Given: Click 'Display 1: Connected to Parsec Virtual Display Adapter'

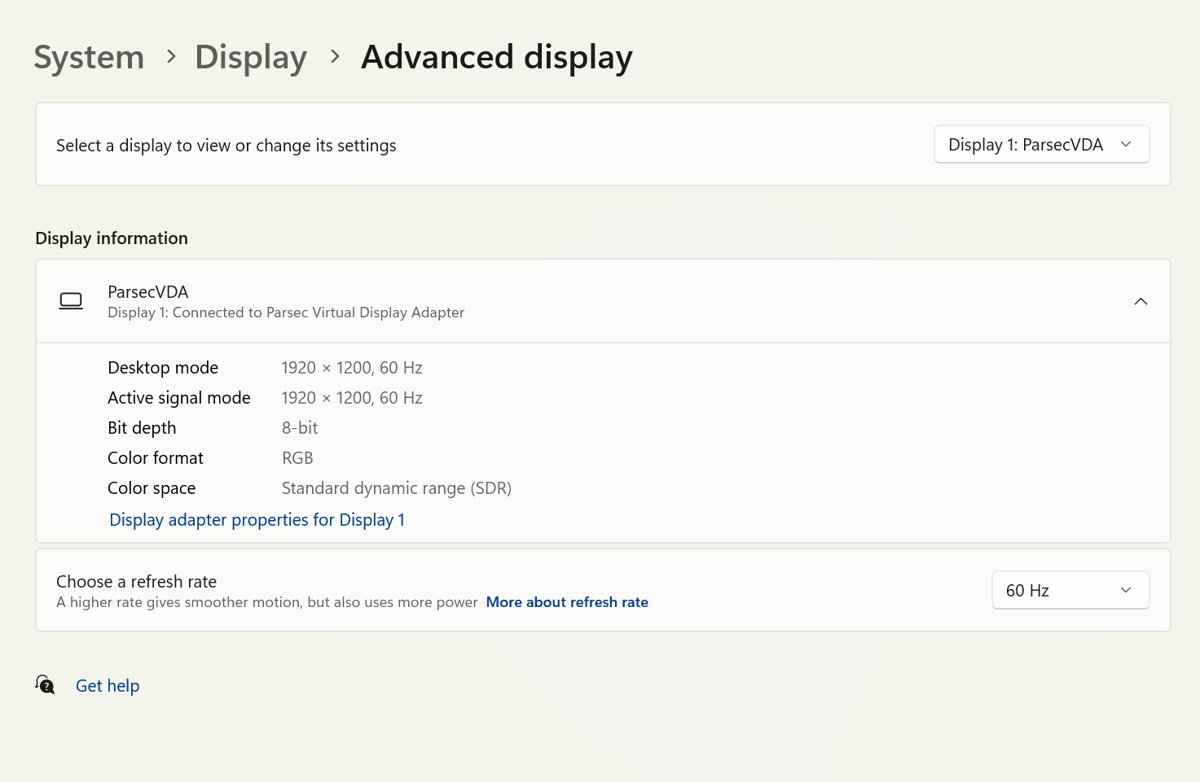Looking at the screenshot, I should pyautogui.click(x=286, y=312).
